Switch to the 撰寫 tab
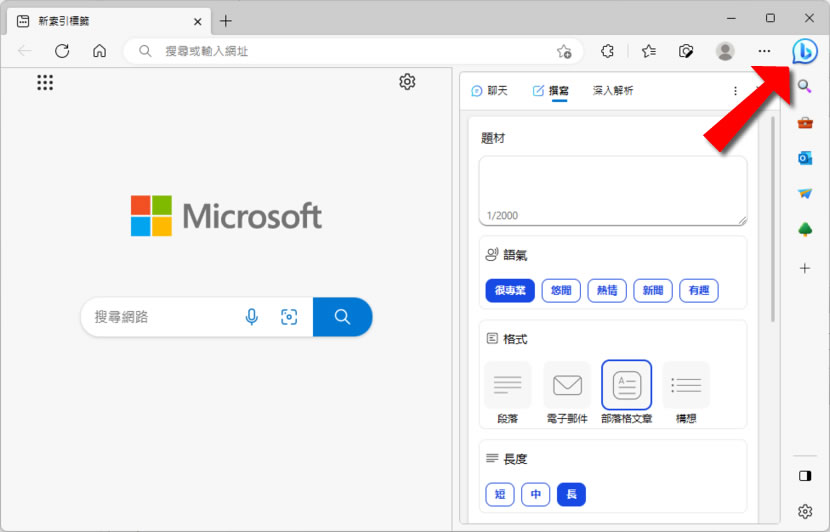This screenshot has height=532, width=830. point(551,91)
